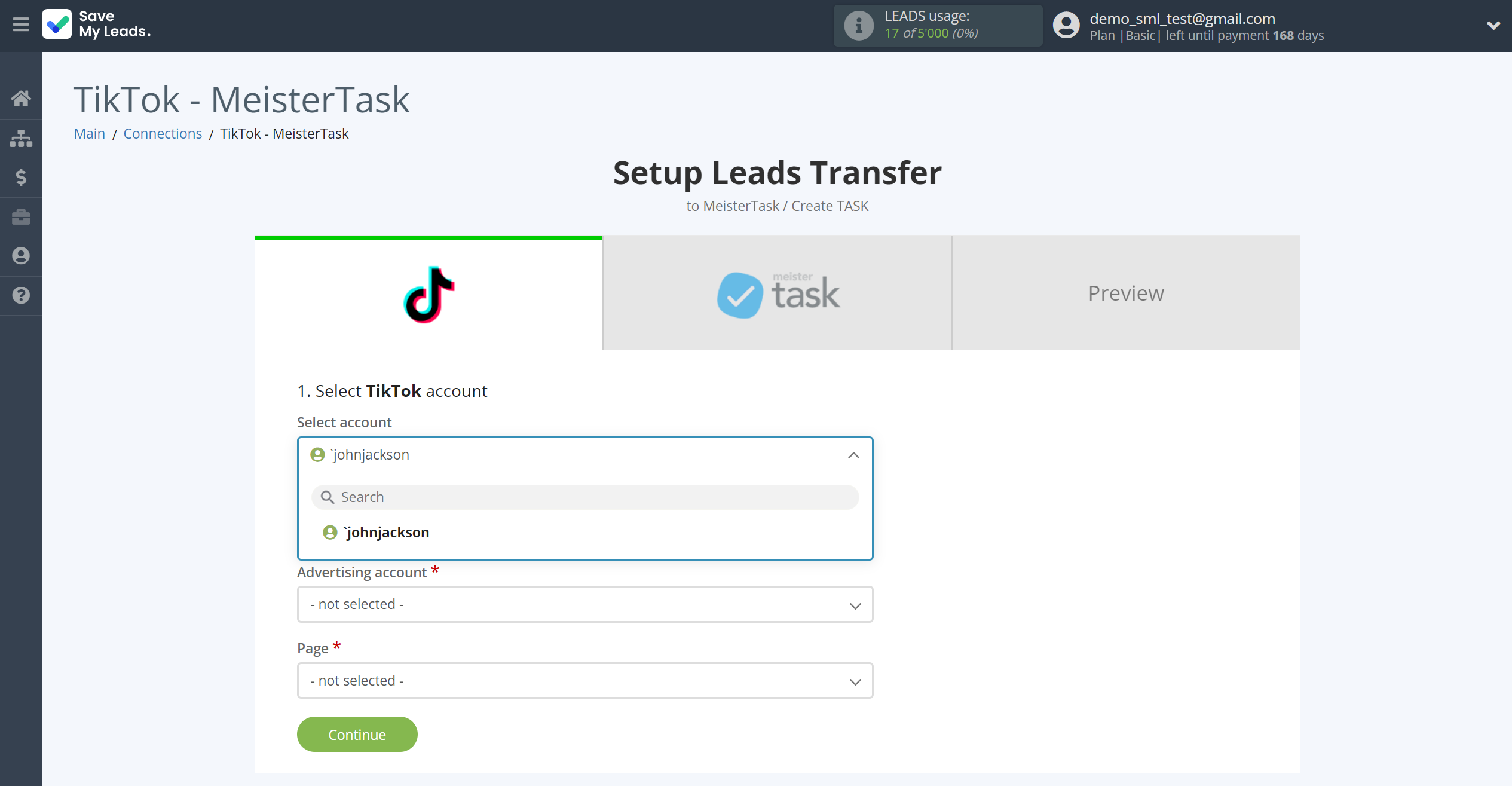The height and width of the screenshot is (786, 1512).
Task: Click the Search input field in dropdown
Action: coord(585,496)
